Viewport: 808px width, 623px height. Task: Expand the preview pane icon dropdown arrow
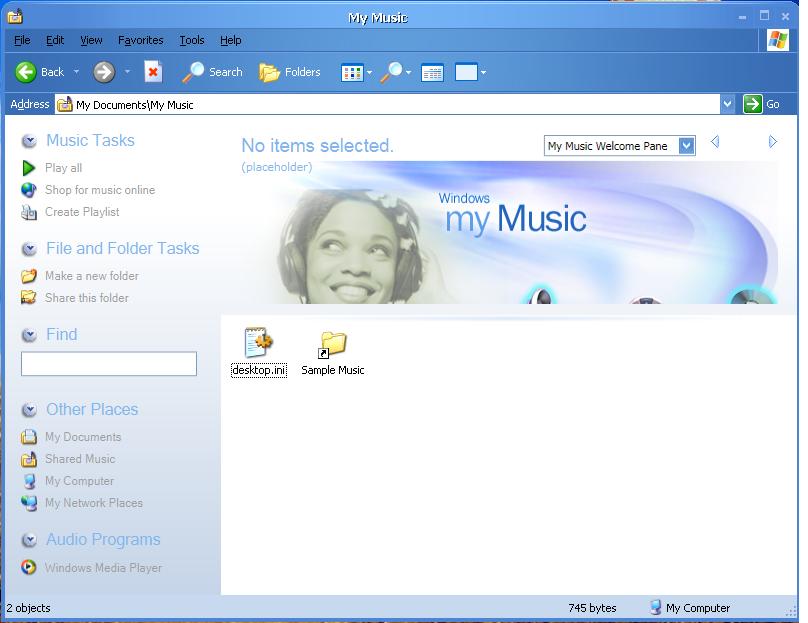coord(483,73)
